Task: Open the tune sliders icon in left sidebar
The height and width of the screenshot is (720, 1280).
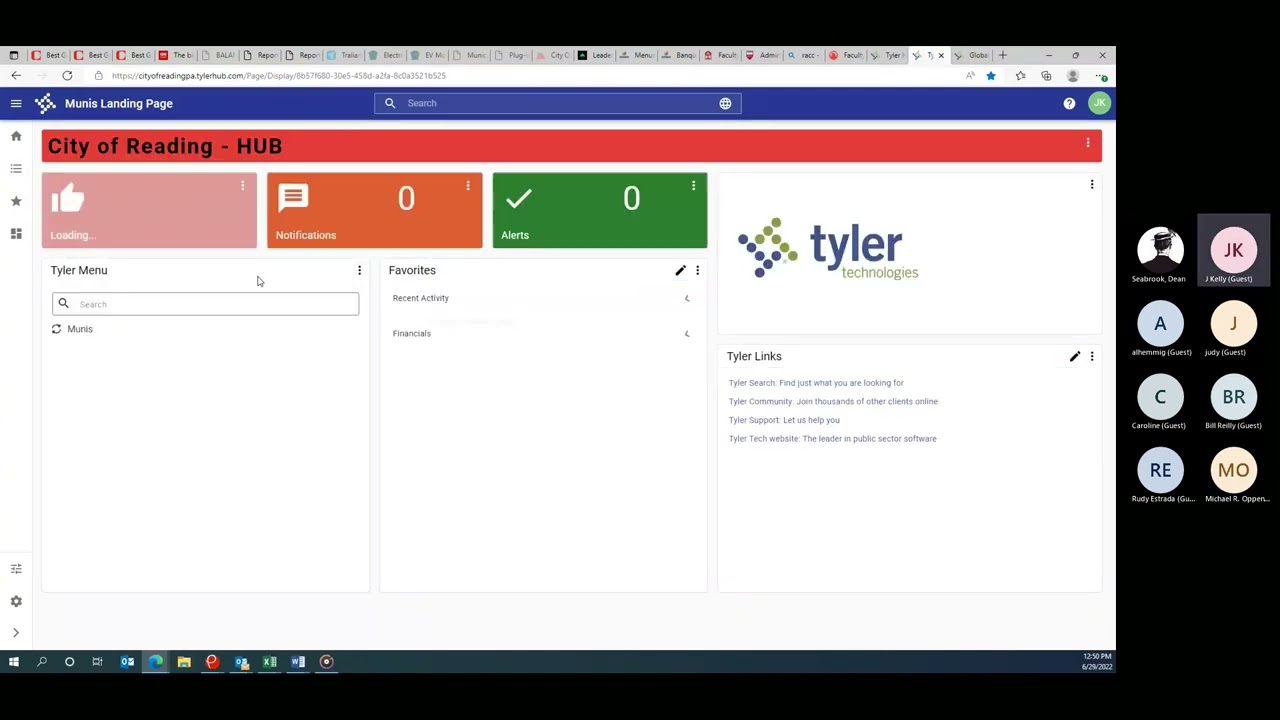Action: coord(16,569)
